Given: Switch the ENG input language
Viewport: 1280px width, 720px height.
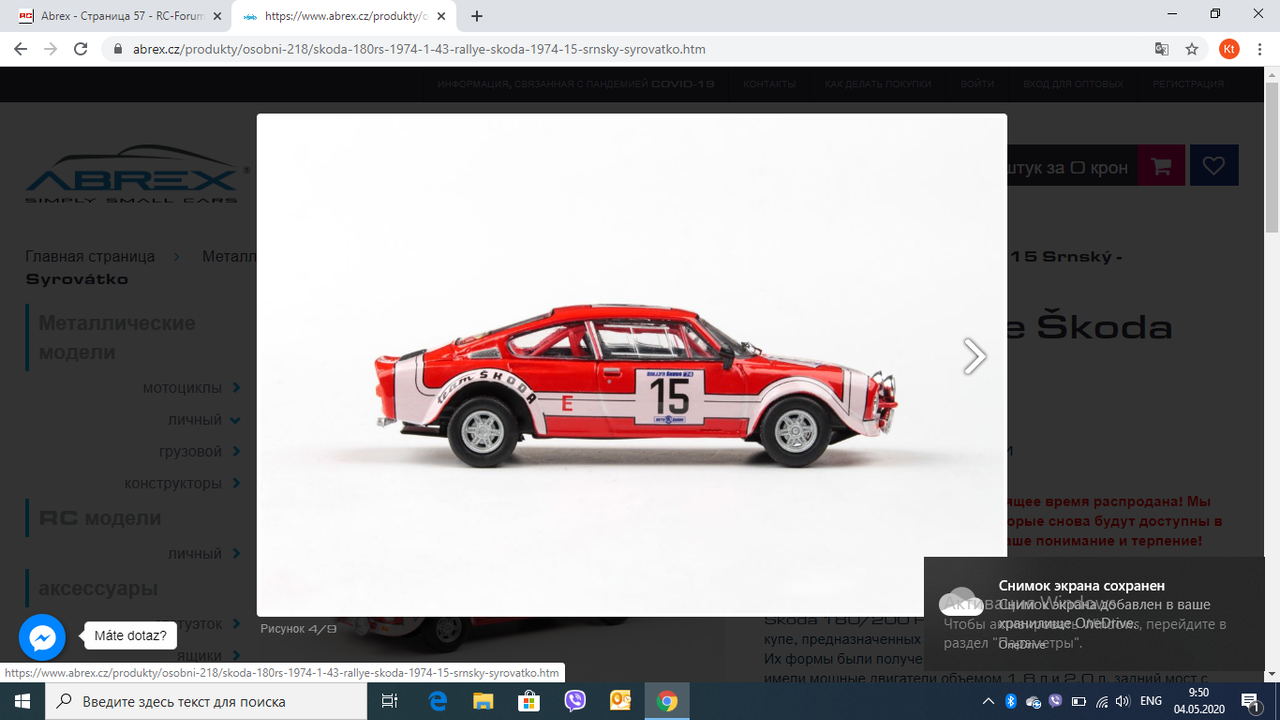Looking at the screenshot, I should coord(1151,701).
